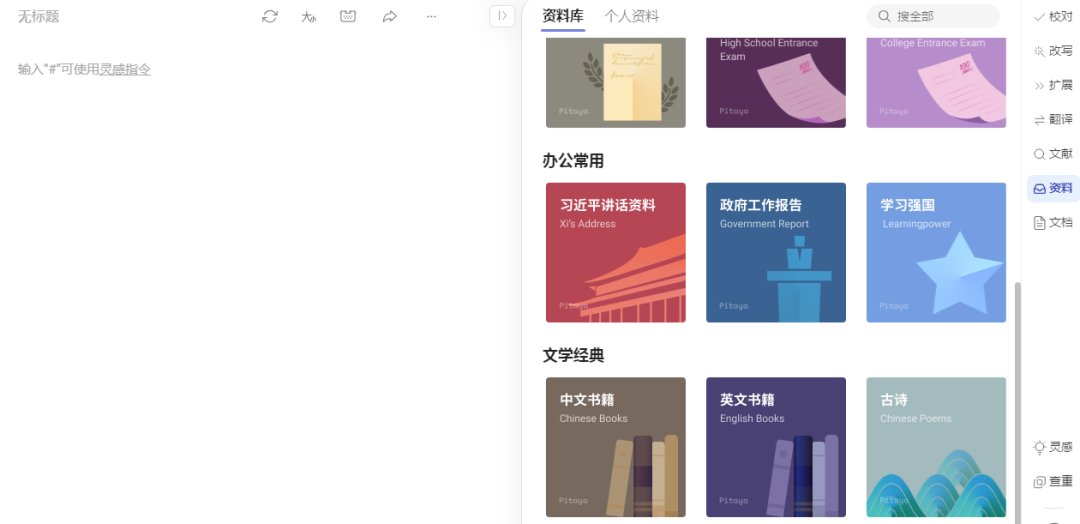Click the calendar-like icon in the editor toolbar
This screenshot has height=524, width=1080.
348,16
